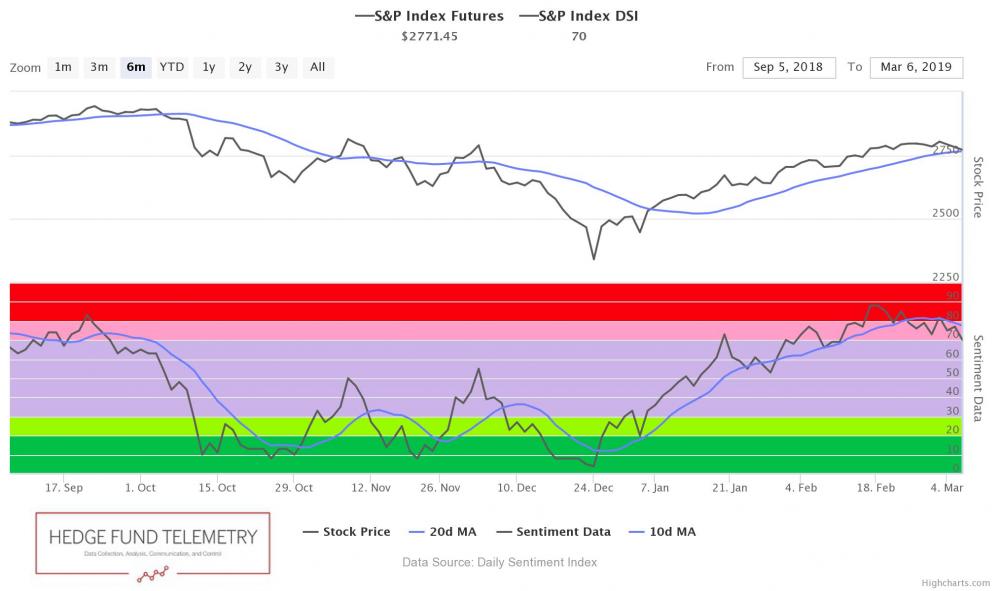This screenshot has width=1000, height=591.
Task: Toggle the 10d MA legend series
Action: (x=662, y=532)
